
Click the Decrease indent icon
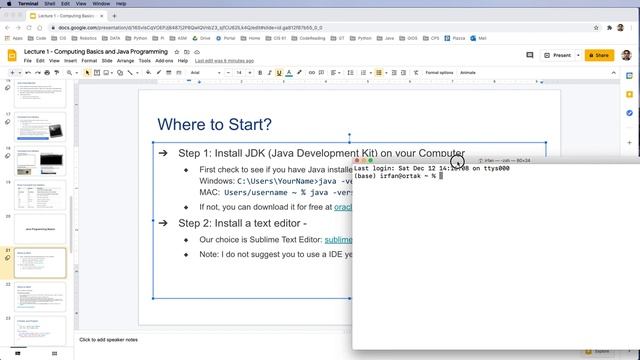[394, 73]
